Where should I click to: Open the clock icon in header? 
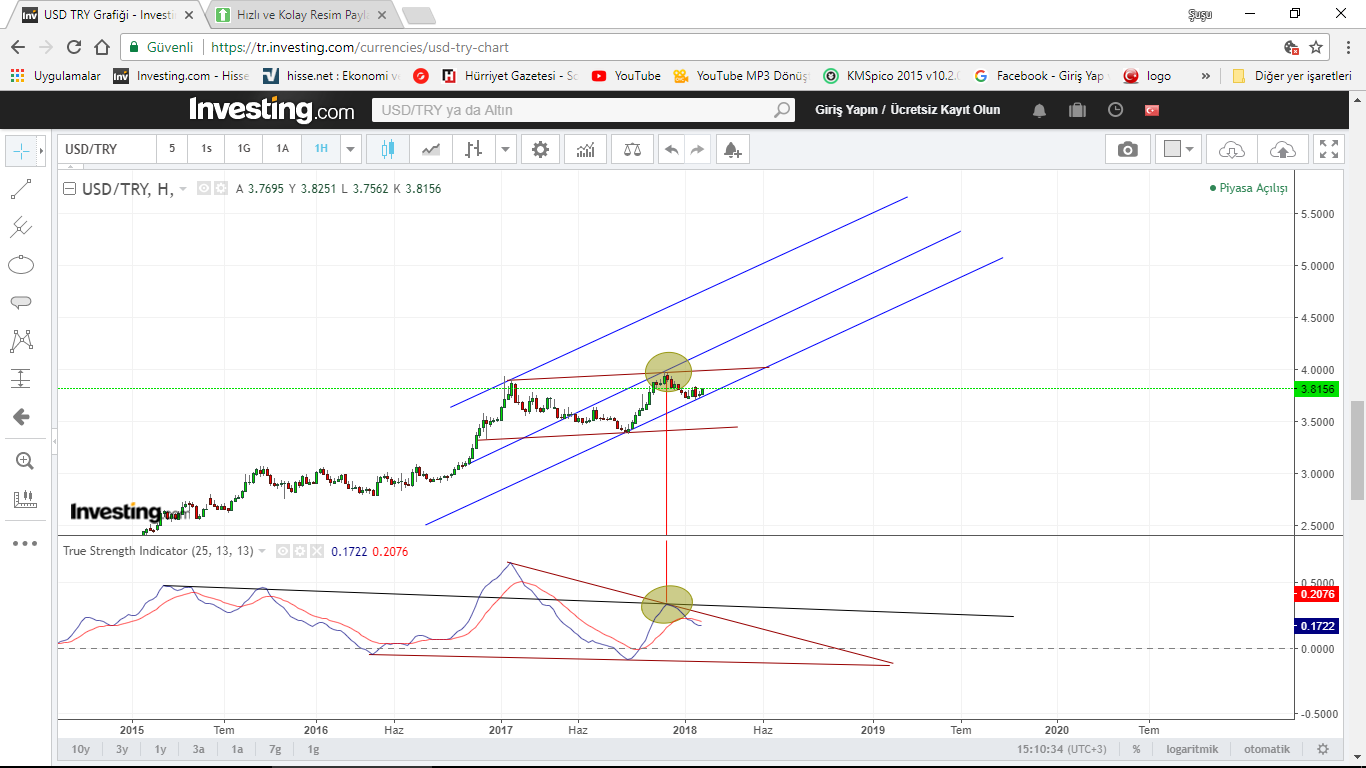click(x=1115, y=110)
